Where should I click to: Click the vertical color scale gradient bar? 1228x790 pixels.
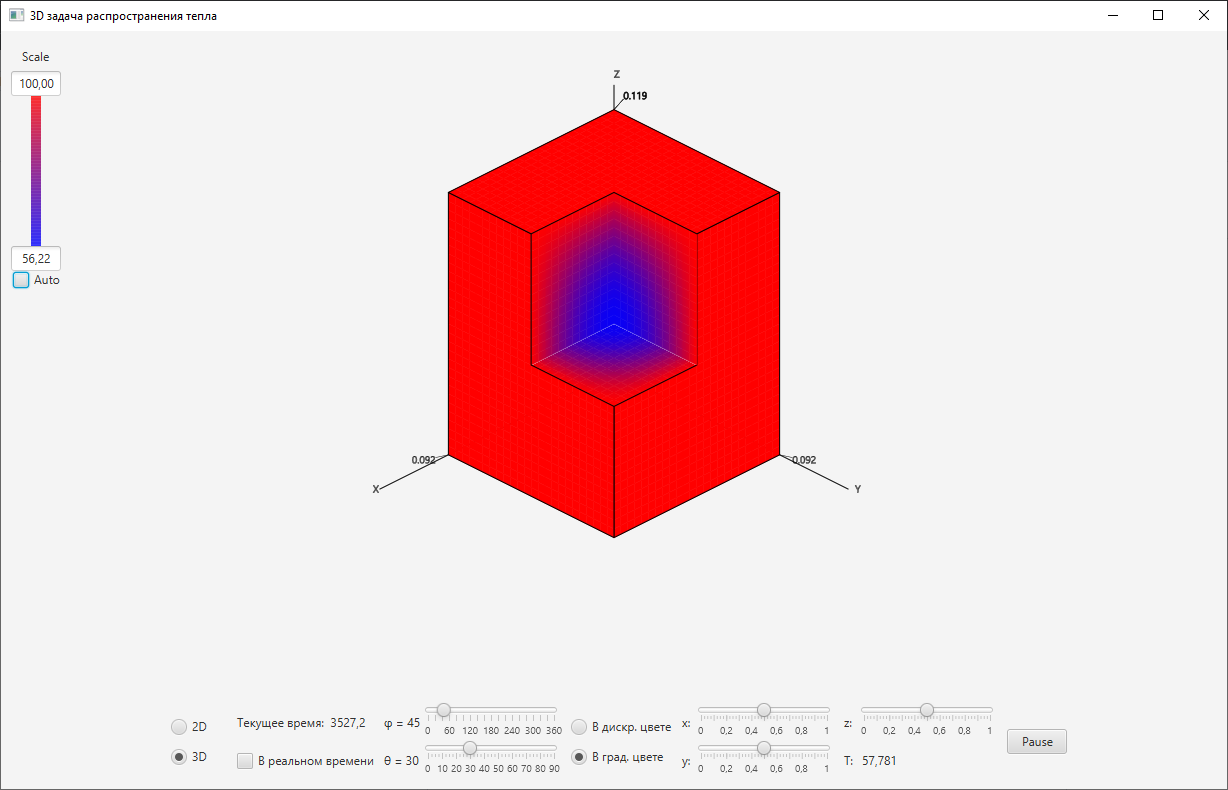click(x=36, y=170)
